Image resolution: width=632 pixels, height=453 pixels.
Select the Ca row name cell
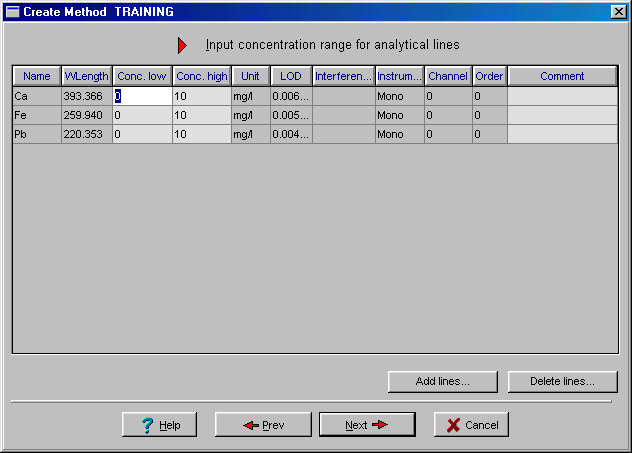click(37, 96)
